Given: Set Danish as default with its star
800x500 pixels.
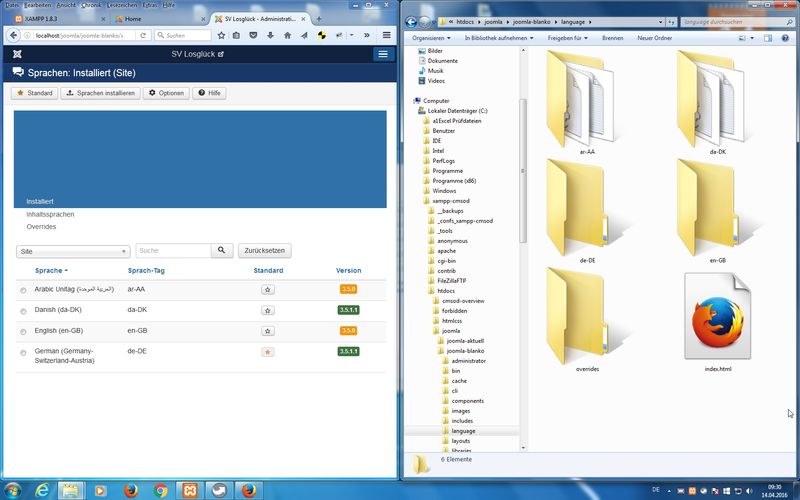Looking at the screenshot, I should click(x=268, y=310).
